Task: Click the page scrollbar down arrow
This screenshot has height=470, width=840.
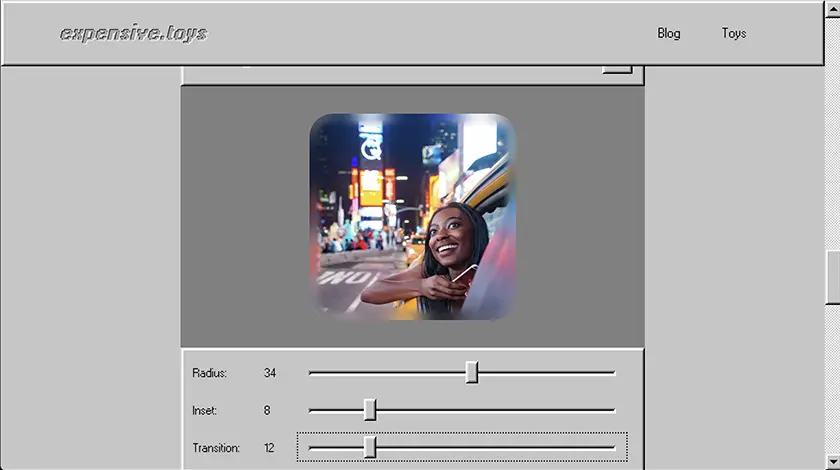Action: (x=832, y=462)
